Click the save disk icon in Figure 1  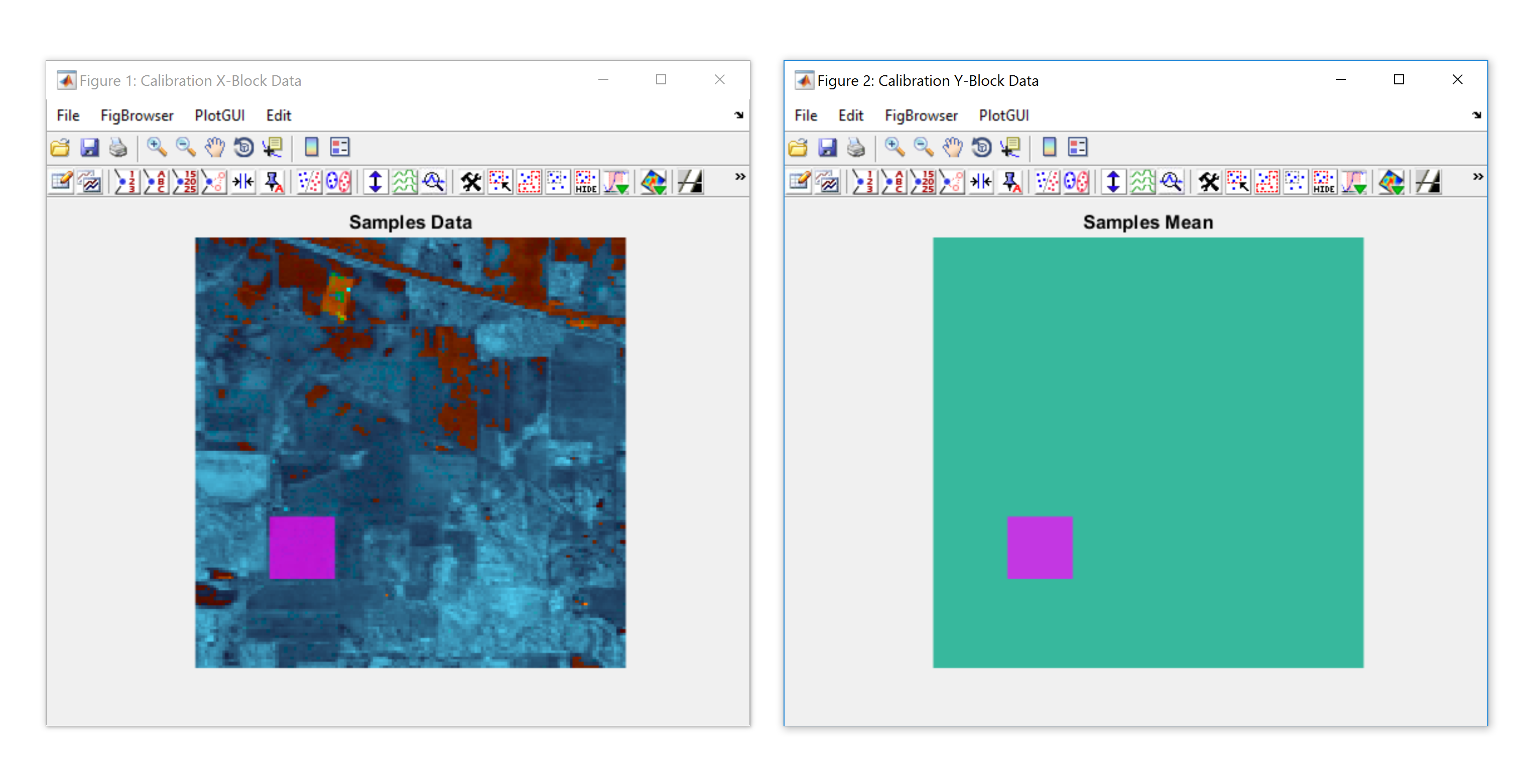click(x=89, y=147)
